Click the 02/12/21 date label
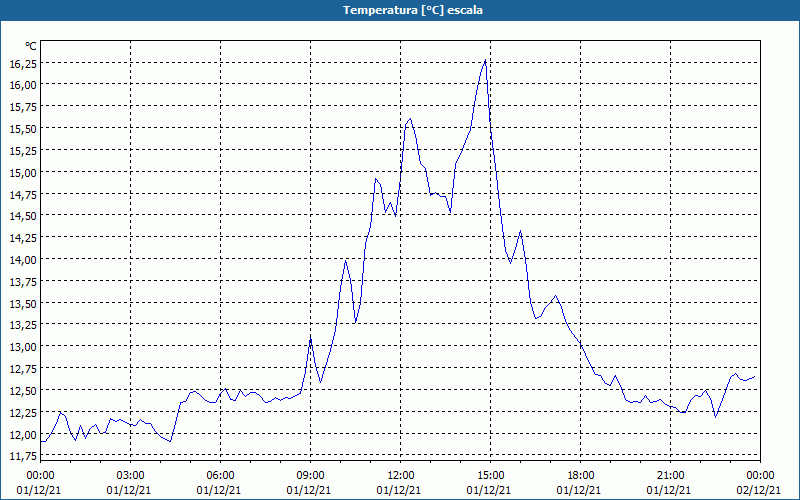This screenshot has width=800, height=500. click(759, 490)
